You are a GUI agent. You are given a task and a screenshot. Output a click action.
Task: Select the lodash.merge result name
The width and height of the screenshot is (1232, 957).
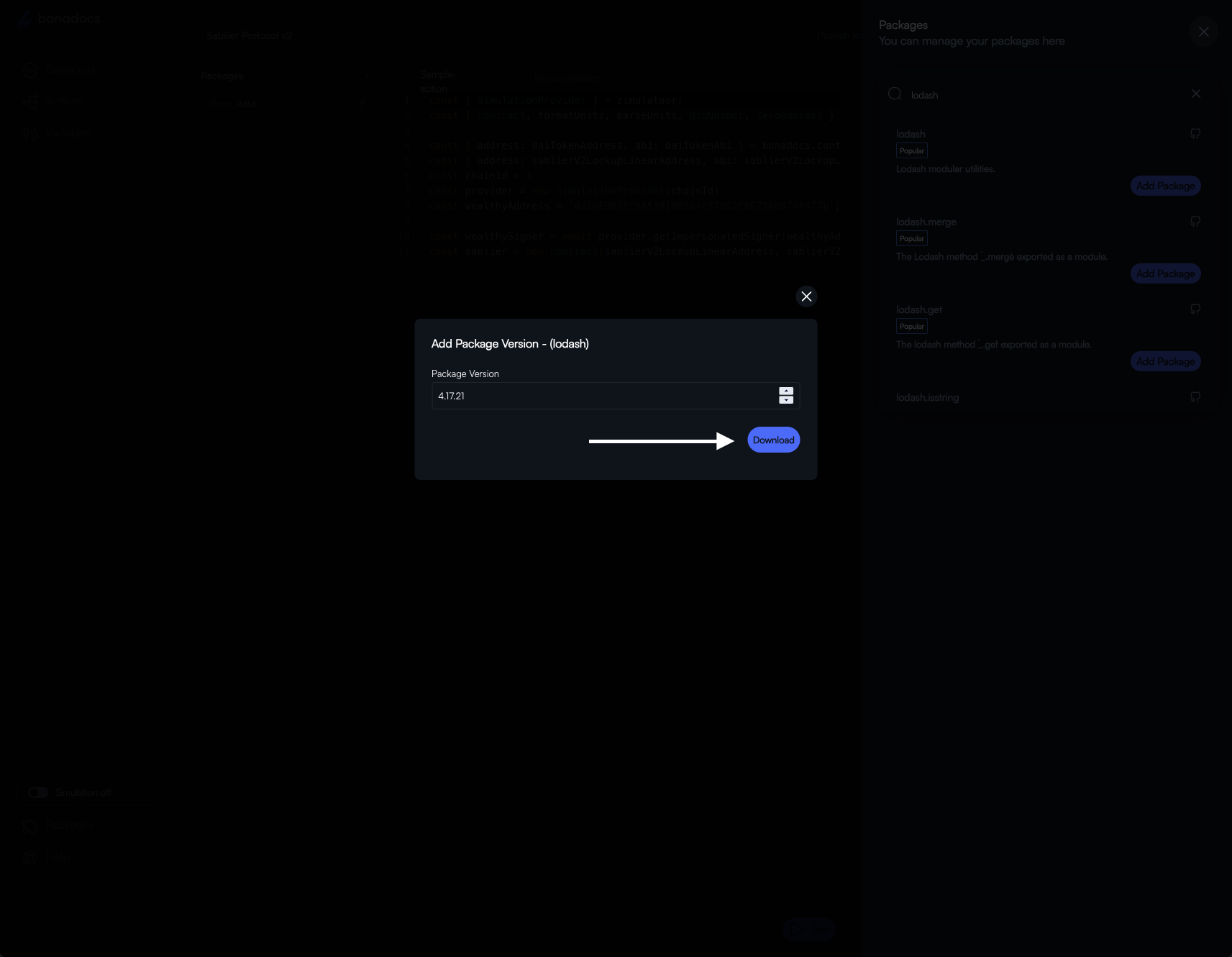tap(926, 222)
